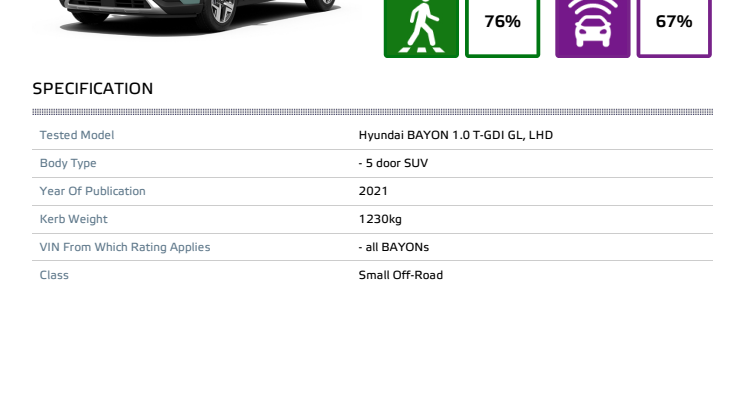Viewport: 746px width, 419px height.
Task: Click the 'Body Type' label
Action: click(68, 163)
